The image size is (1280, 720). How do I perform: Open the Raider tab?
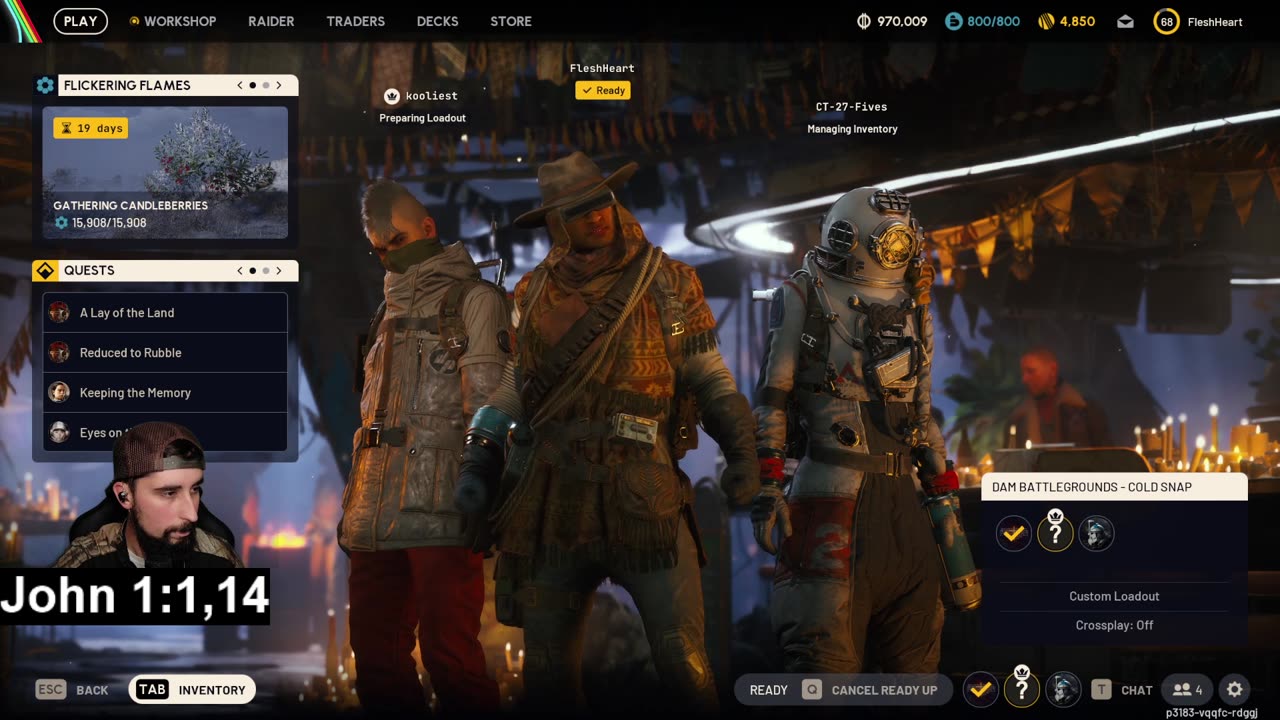pyautogui.click(x=271, y=21)
